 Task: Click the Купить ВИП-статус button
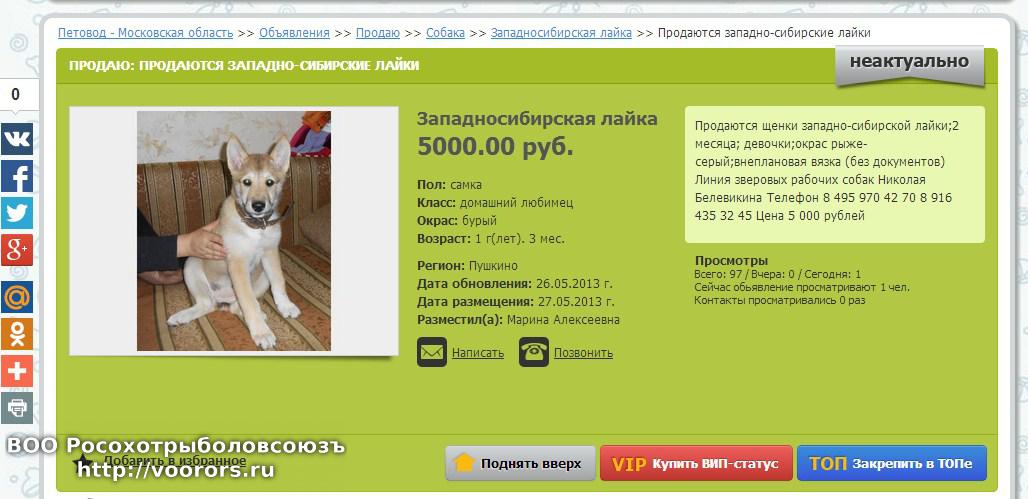coord(696,464)
